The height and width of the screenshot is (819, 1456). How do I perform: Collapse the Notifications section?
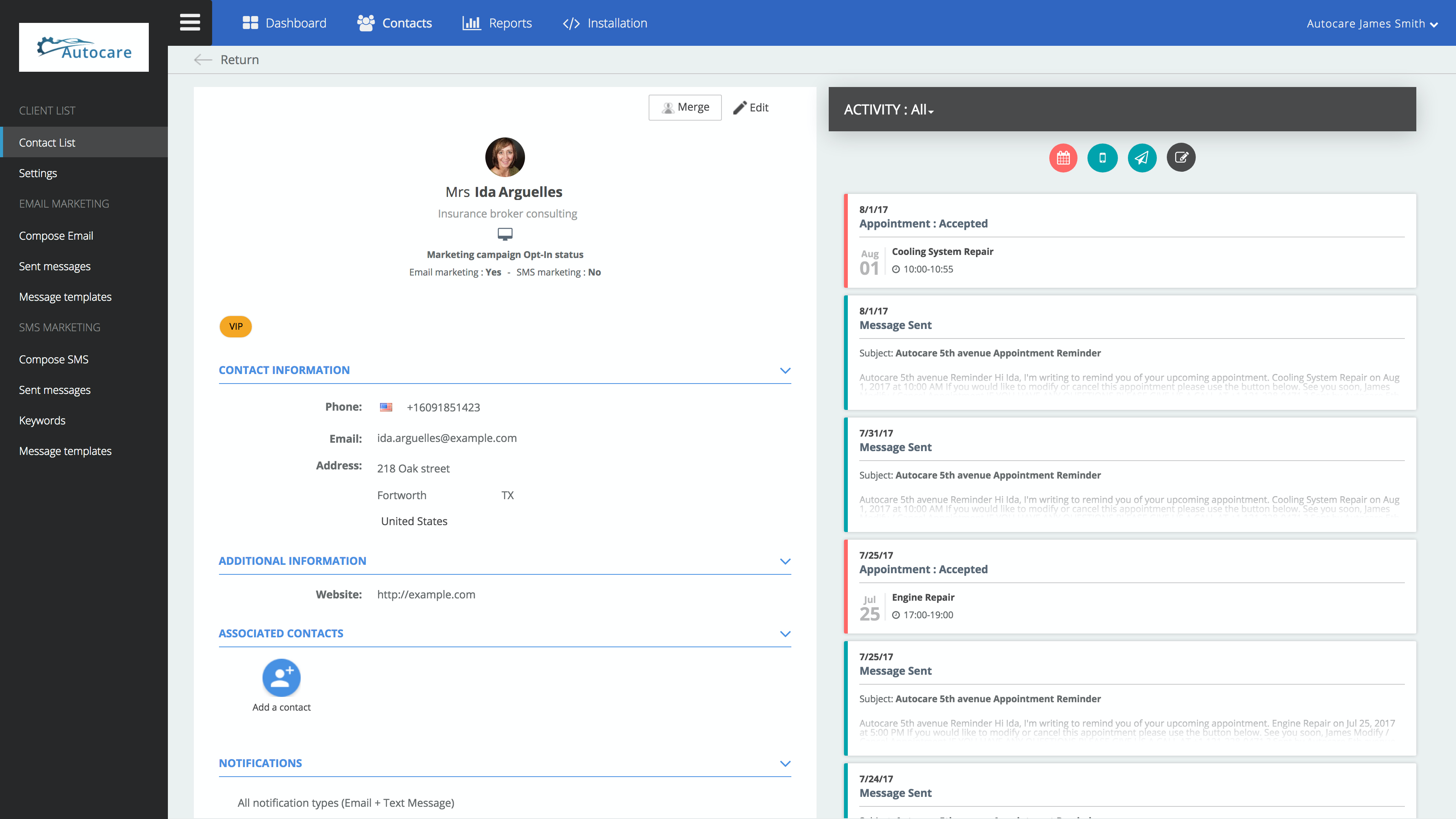785,764
